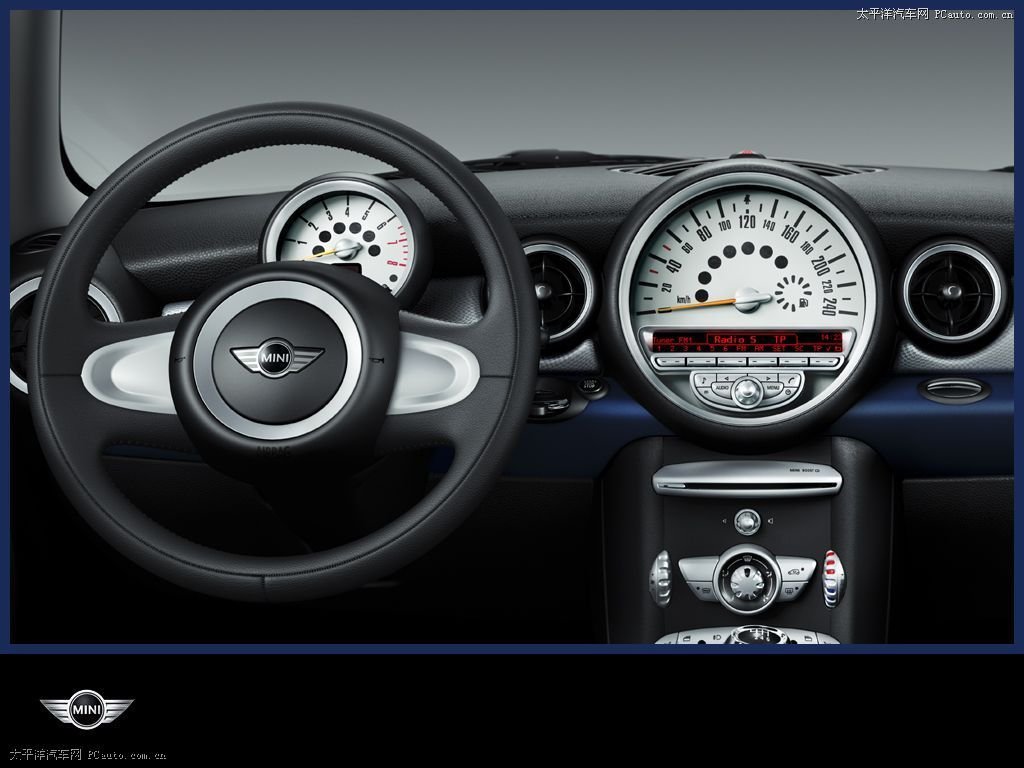This screenshot has height=768, width=1024.
Task: Click the CD slot below the speedometer
Action: click(747, 483)
